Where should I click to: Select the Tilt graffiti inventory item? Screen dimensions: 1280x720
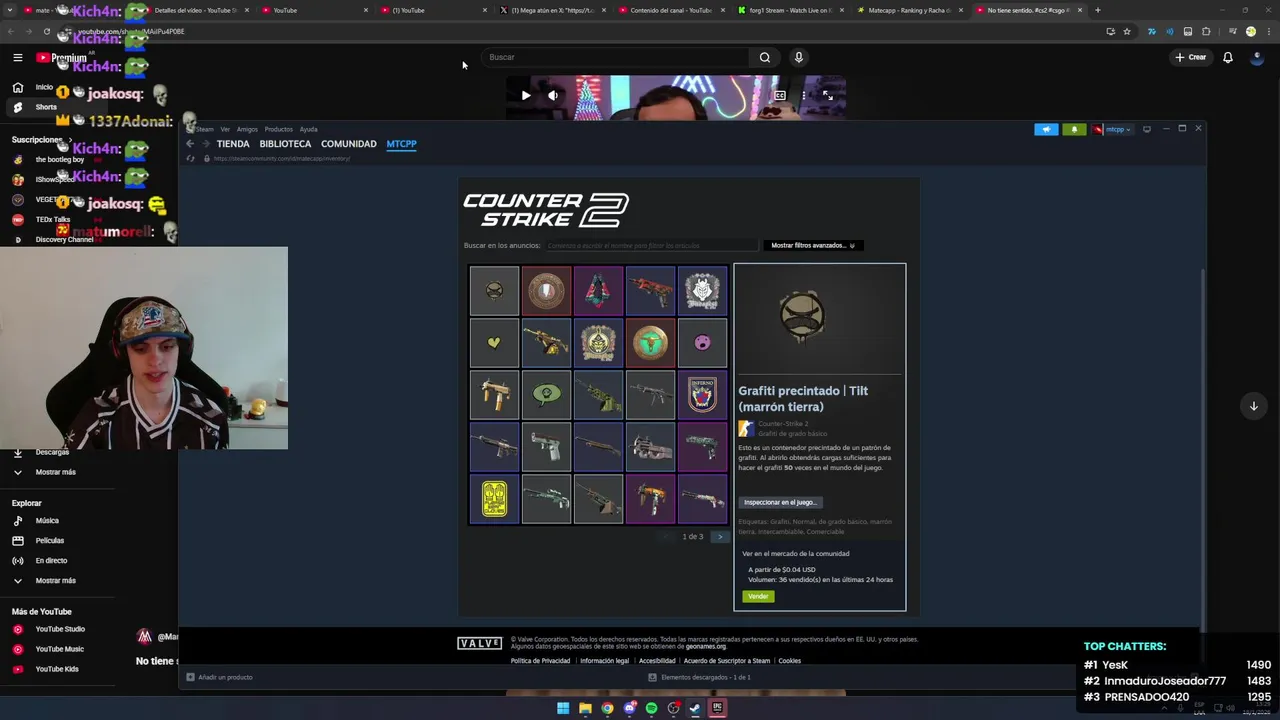(494, 291)
